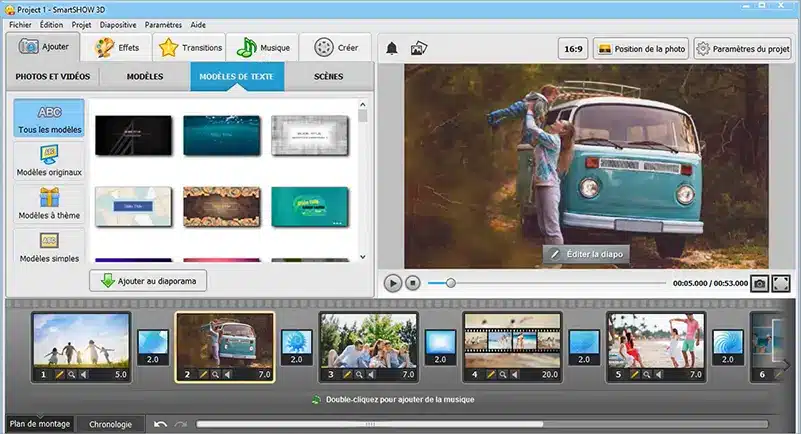Stop the slideshow preview playback
The height and width of the screenshot is (434, 801).
(x=413, y=284)
